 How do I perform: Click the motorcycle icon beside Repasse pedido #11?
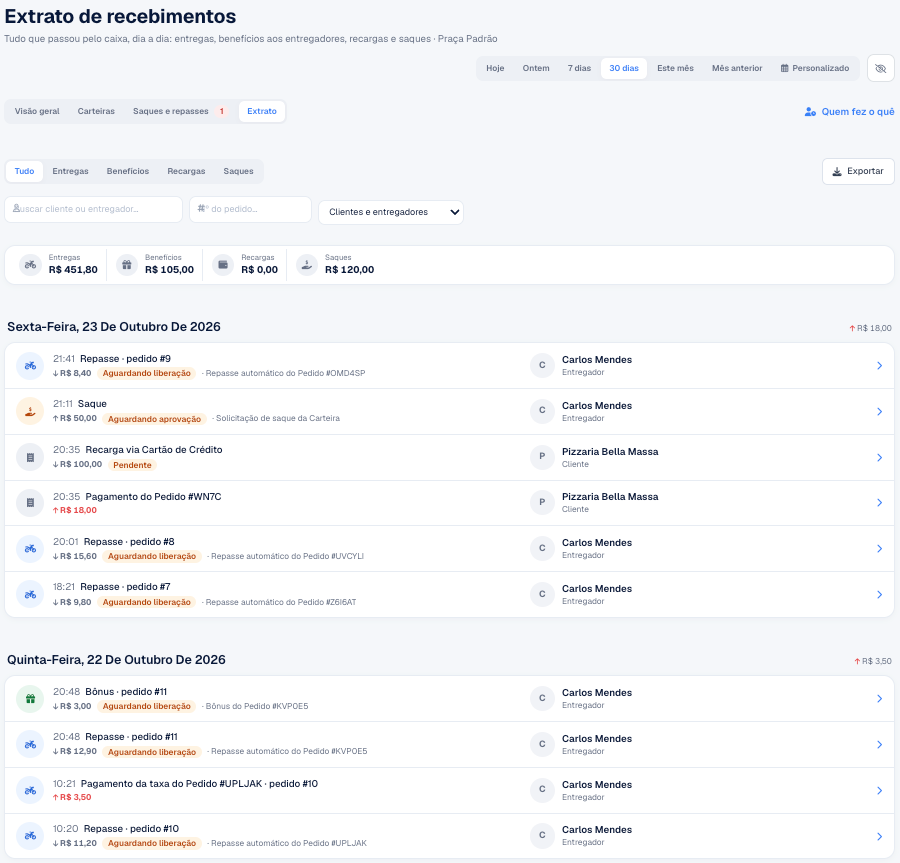click(x=30, y=744)
